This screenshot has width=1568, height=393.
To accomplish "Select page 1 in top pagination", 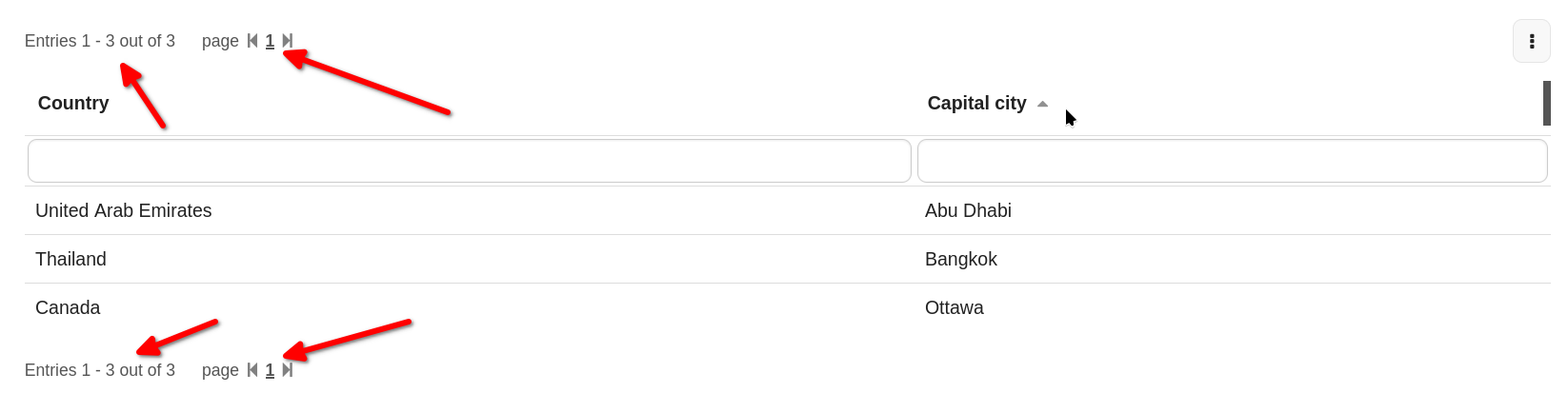I will click(270, 41).
